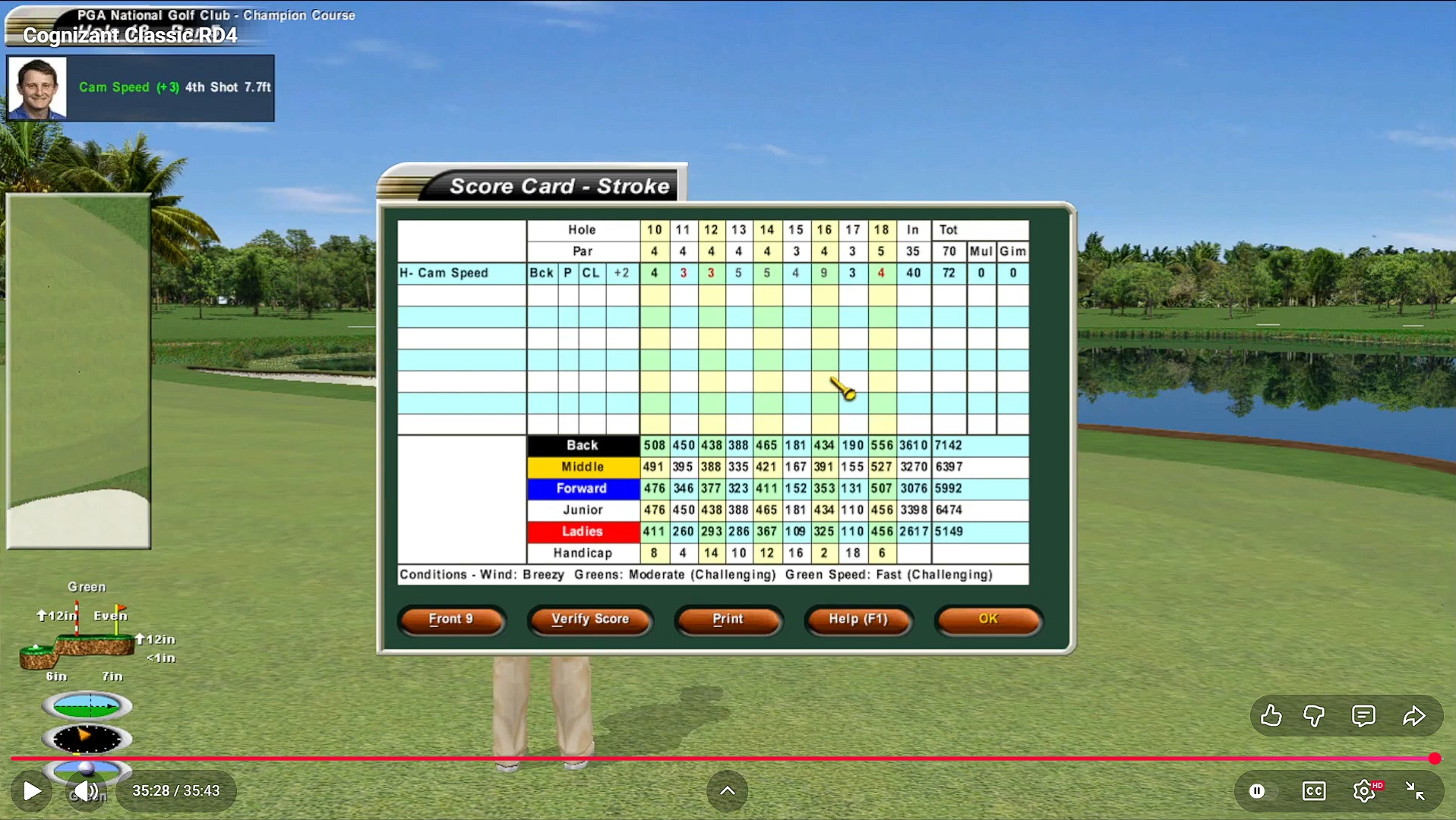Viewport: 1456px width, 820px height.
Task: Exit fullscreen mode
Action: coord(1415,790)
